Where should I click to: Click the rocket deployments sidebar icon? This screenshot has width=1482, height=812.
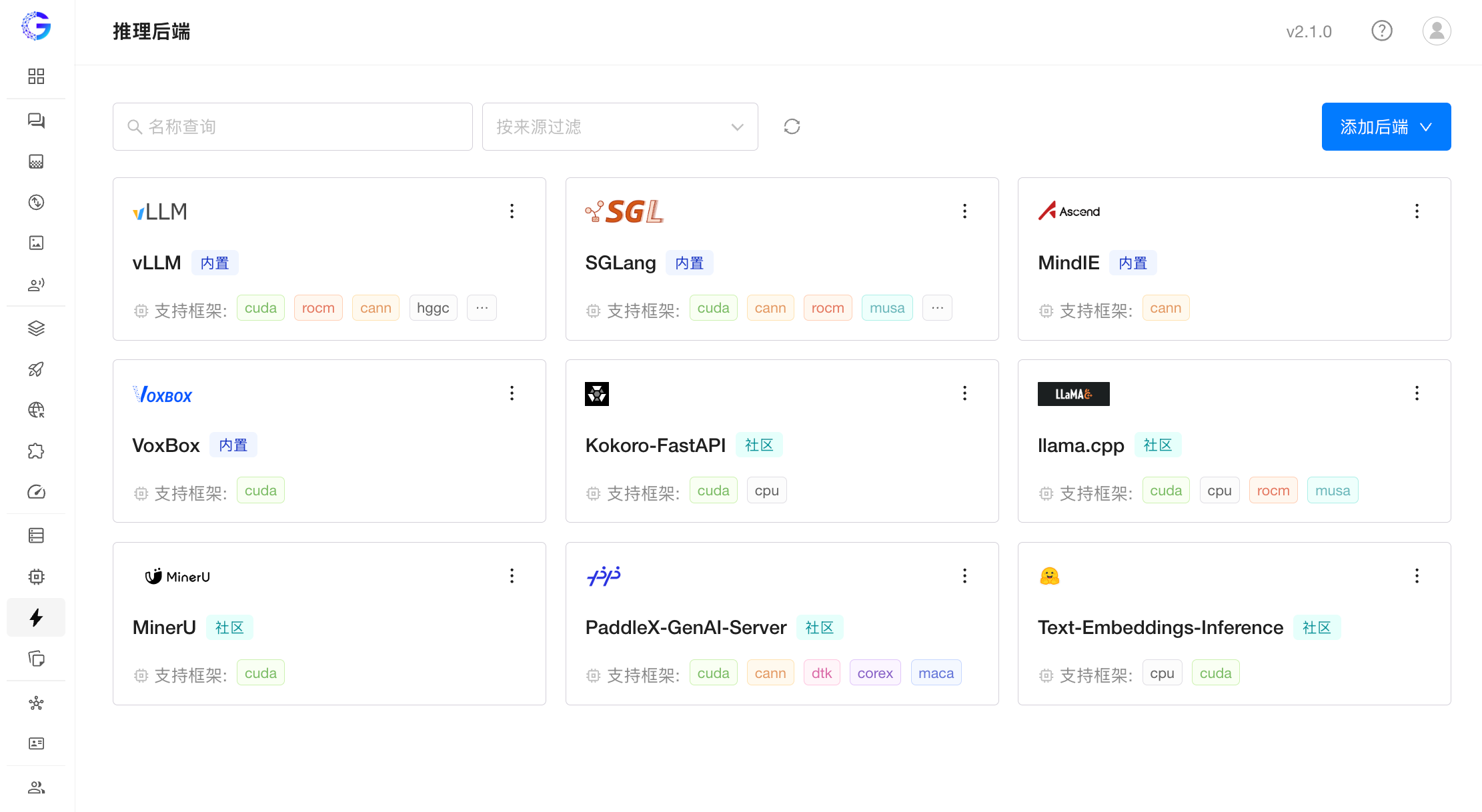36,369
